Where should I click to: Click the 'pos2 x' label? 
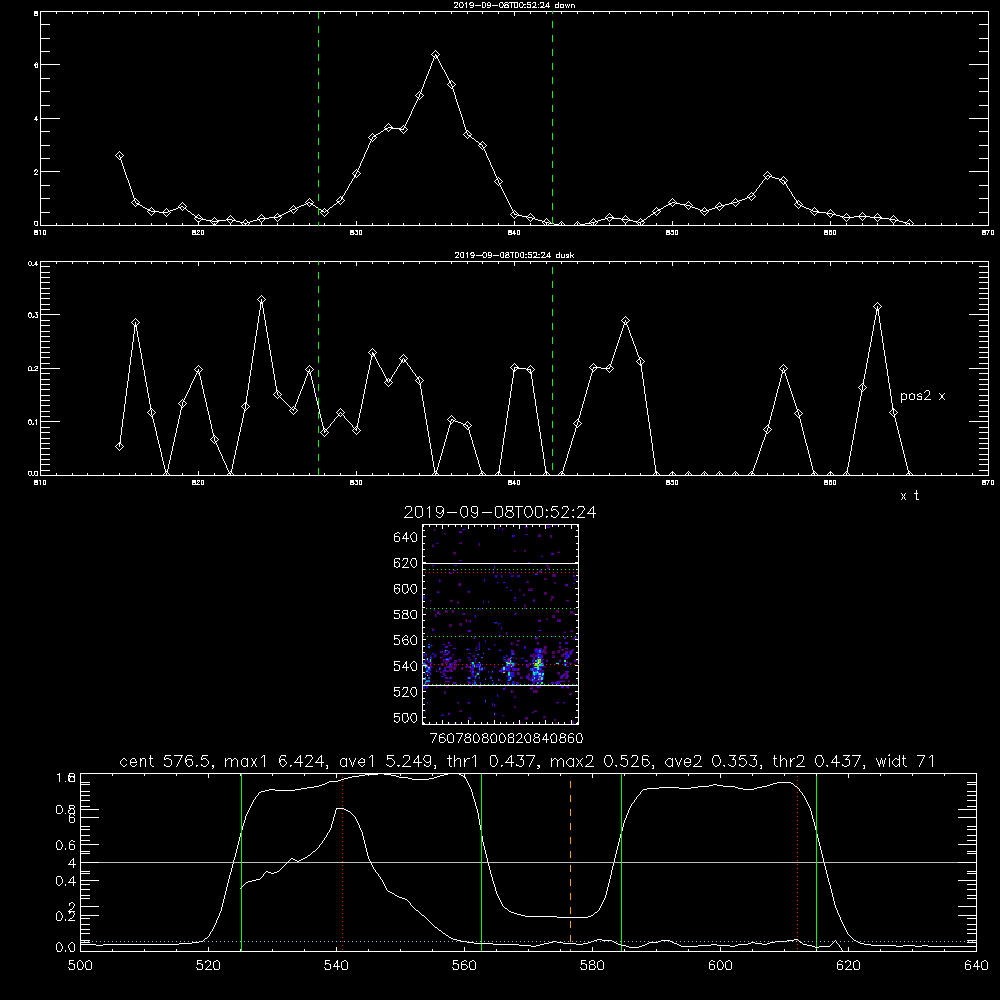(x=922, y=396)
